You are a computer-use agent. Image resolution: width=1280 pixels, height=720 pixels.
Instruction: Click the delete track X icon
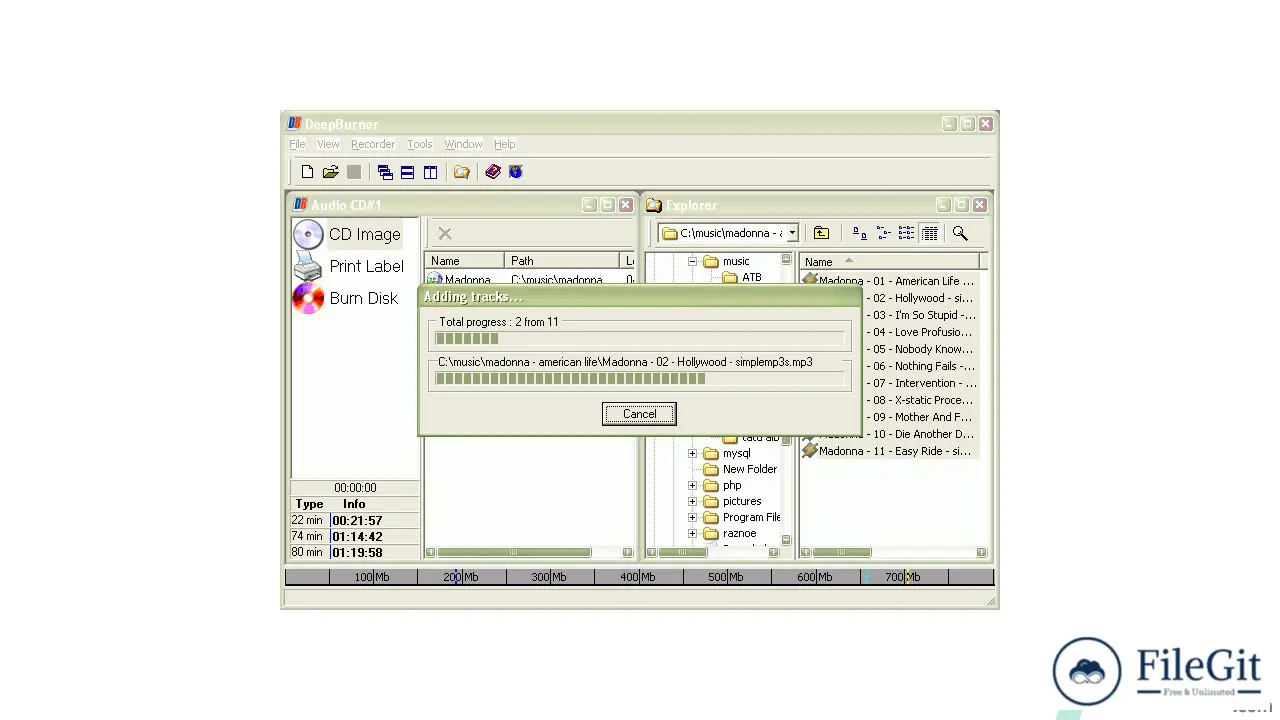coord(445,233)
